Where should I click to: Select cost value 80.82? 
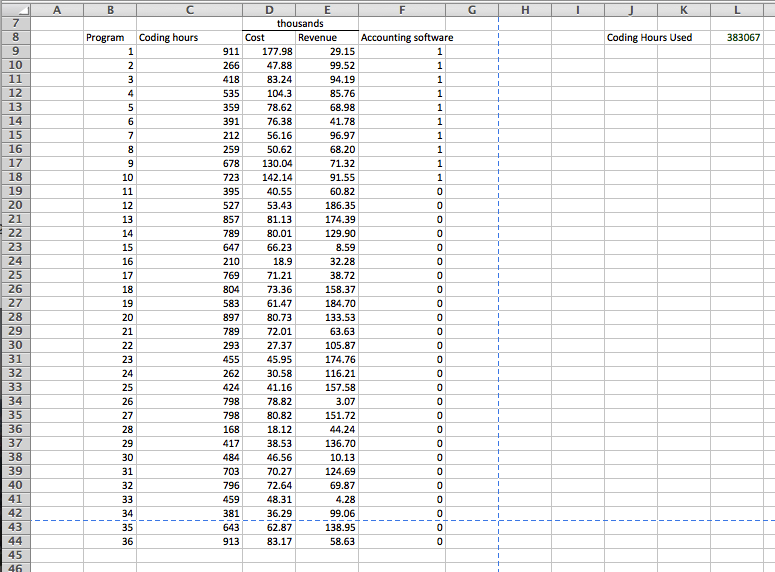tap(269, 416)
